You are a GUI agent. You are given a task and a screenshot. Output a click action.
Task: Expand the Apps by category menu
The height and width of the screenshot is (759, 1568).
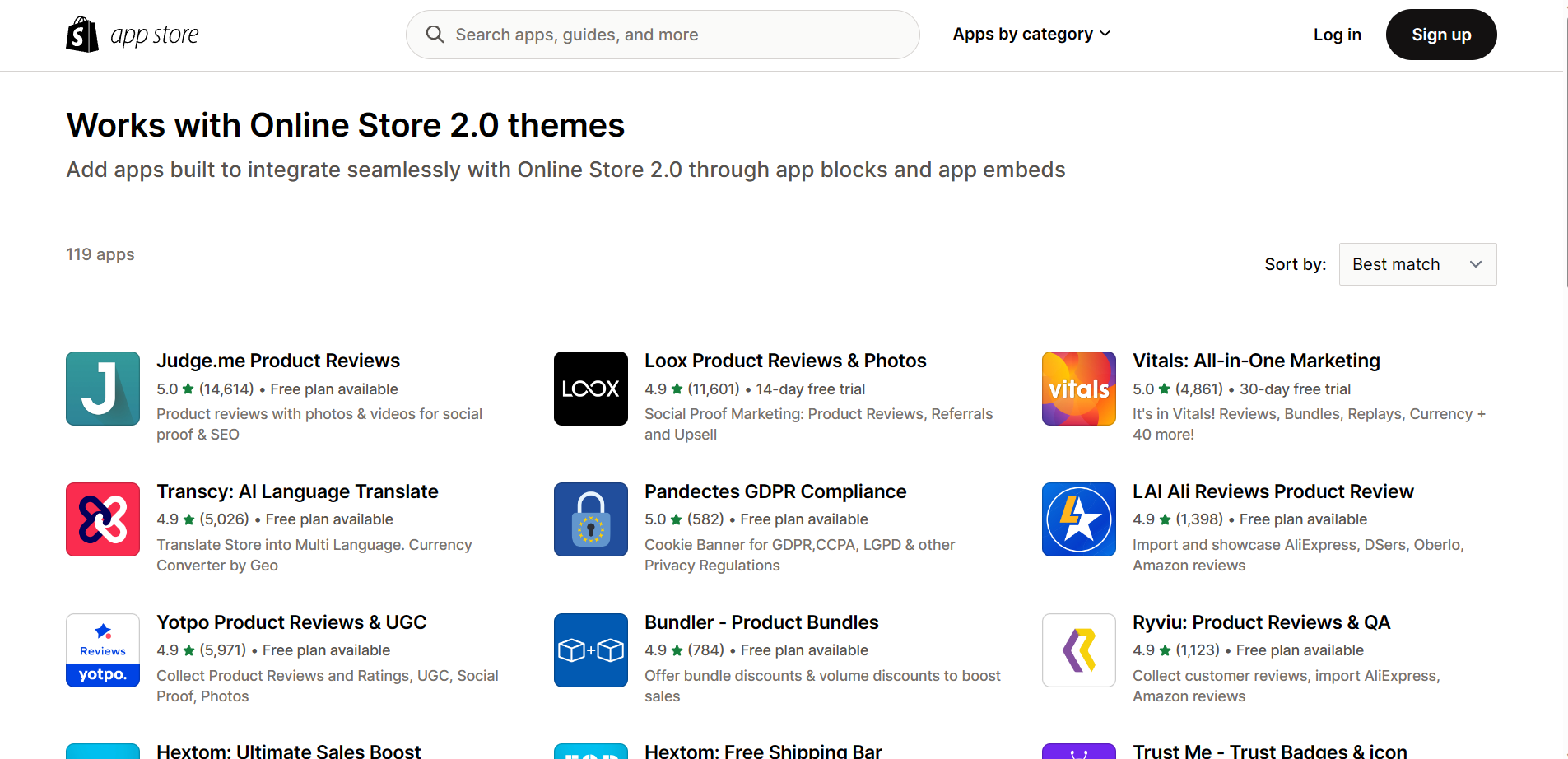[x=1032, y=34]
